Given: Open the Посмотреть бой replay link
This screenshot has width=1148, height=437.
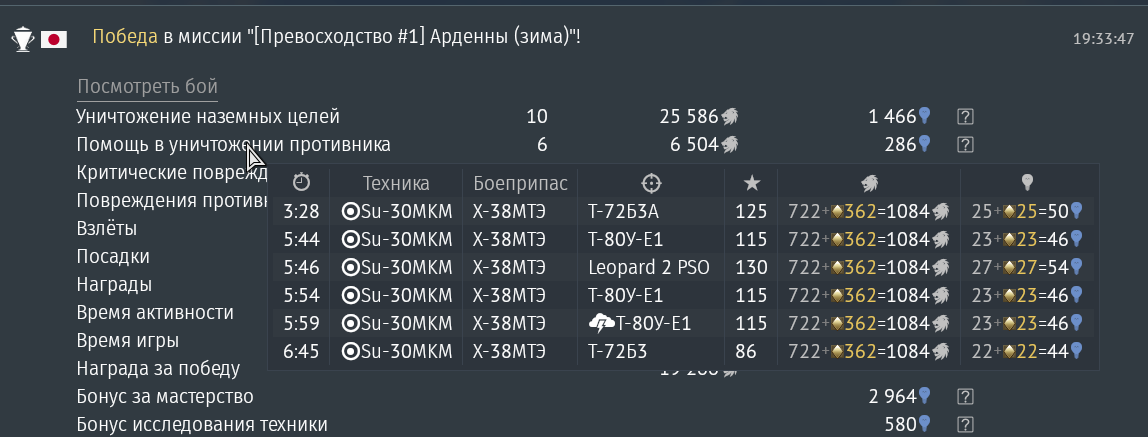Looking at the screenshot, I should (147, 86).
